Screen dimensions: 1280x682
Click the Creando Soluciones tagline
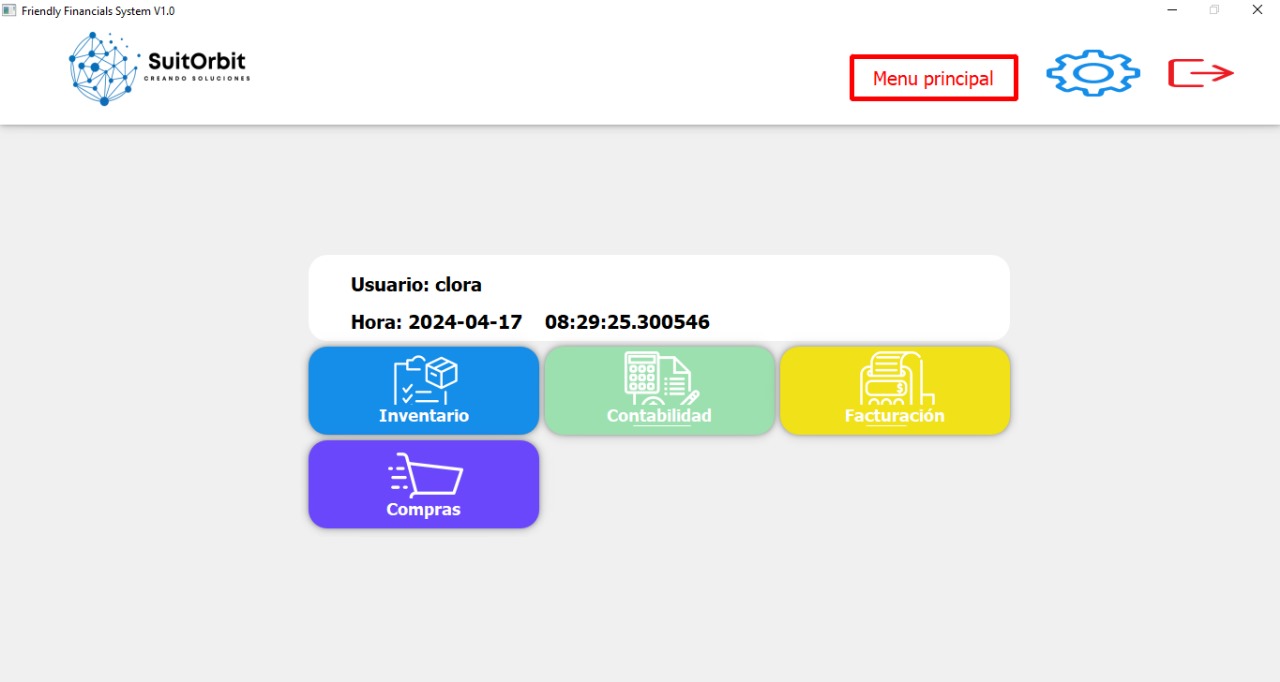tap(197, 78)
